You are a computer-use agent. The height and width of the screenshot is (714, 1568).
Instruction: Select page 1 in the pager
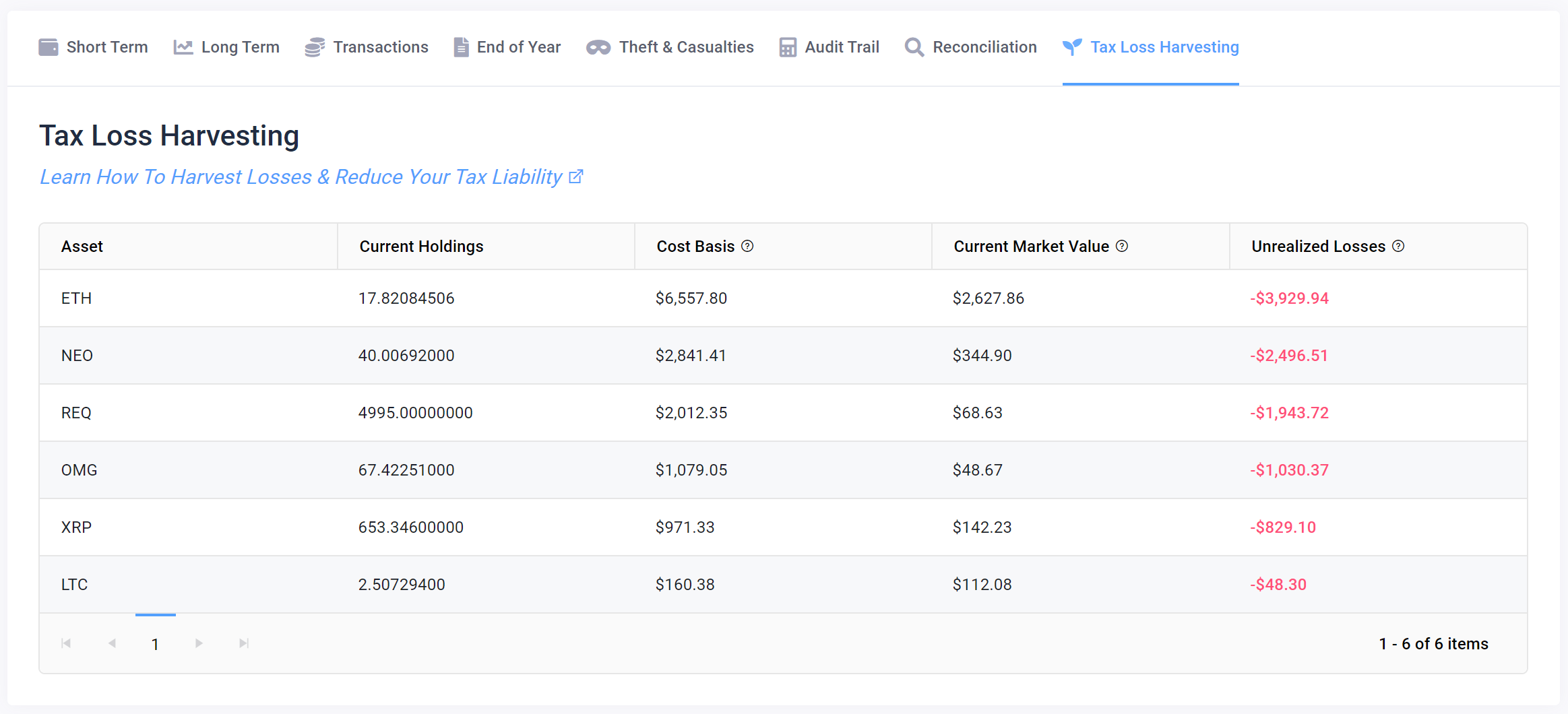pos(155,644)
